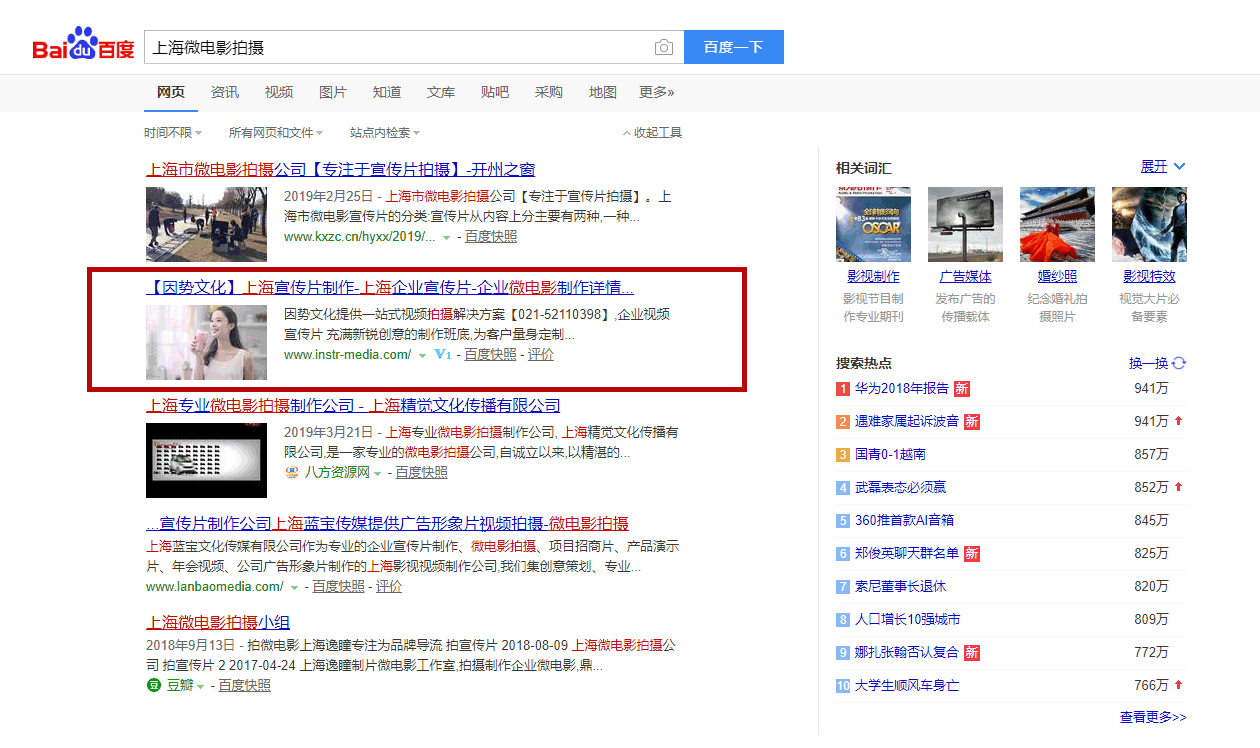Open the 影视特效 thumbnail image

click(x=1149, y=224)
